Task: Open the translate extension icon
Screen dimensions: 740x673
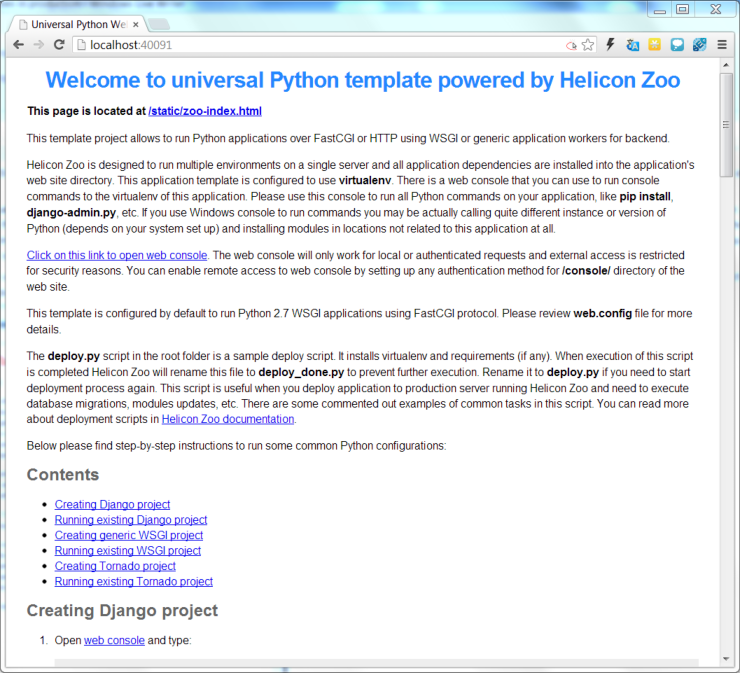Action: (632, 45)
